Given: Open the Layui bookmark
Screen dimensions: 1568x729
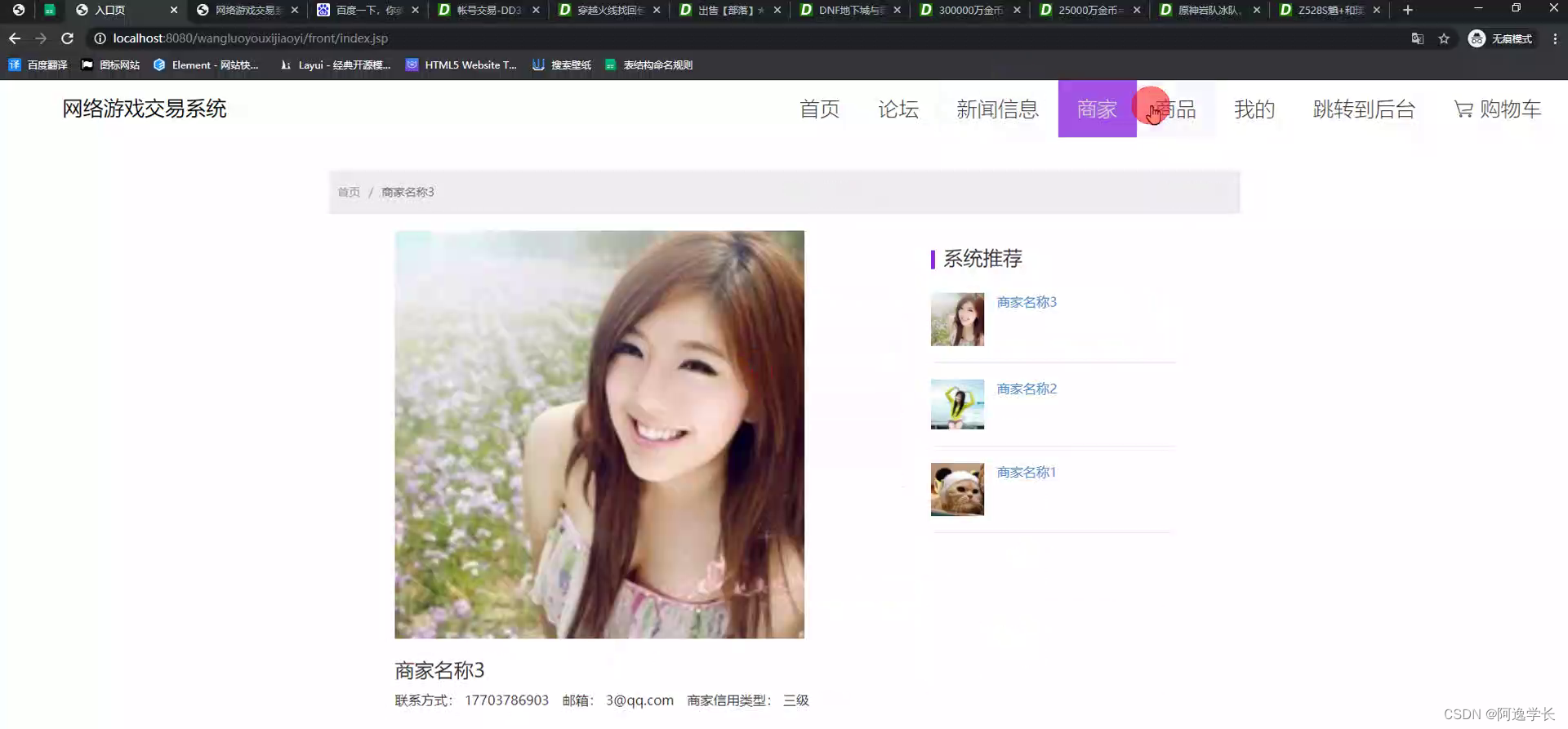Looking at the screenshot, I should [335, 64].
